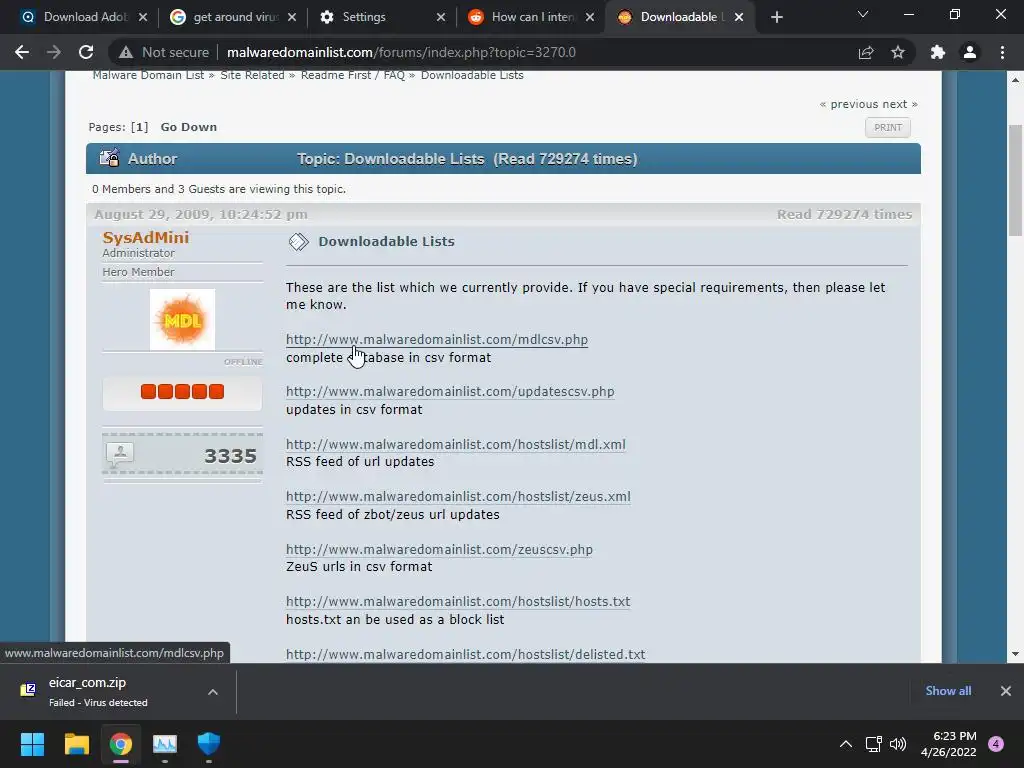Open the notification center badge

(996, 744)
